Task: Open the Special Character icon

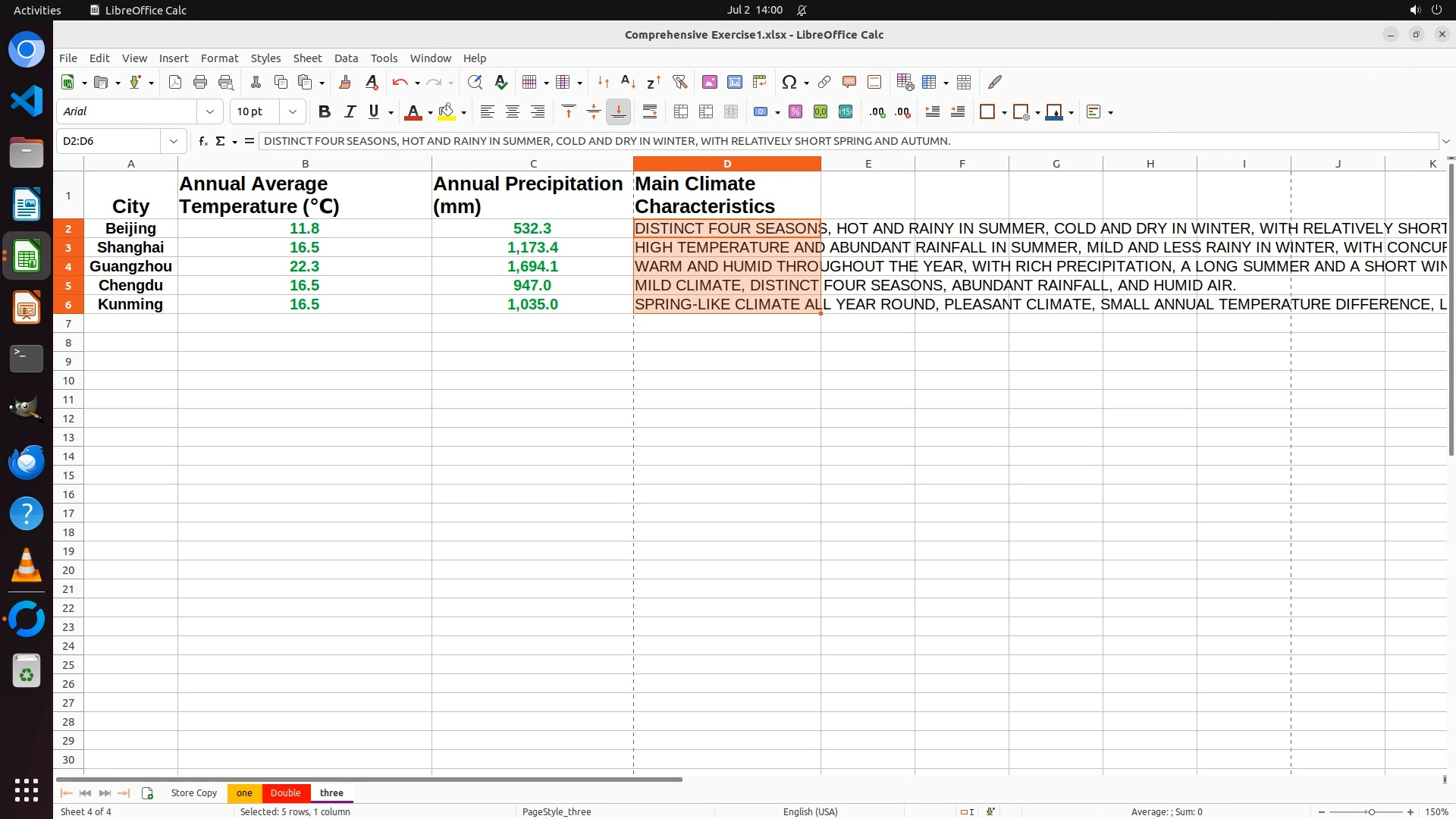Action: [x=789, y=82]
